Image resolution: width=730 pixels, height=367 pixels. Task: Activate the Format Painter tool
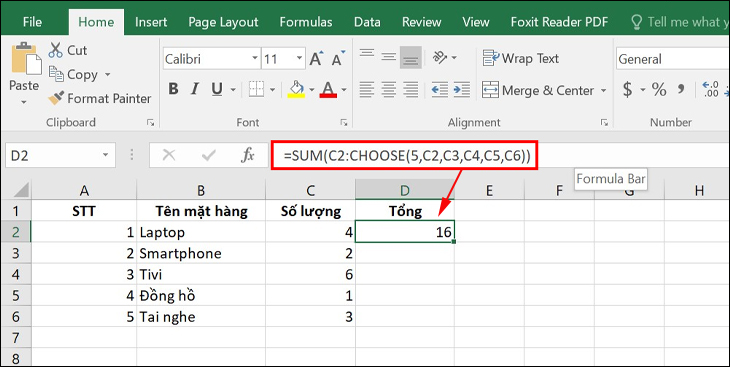pyautogui.click(x=100, y=98)
